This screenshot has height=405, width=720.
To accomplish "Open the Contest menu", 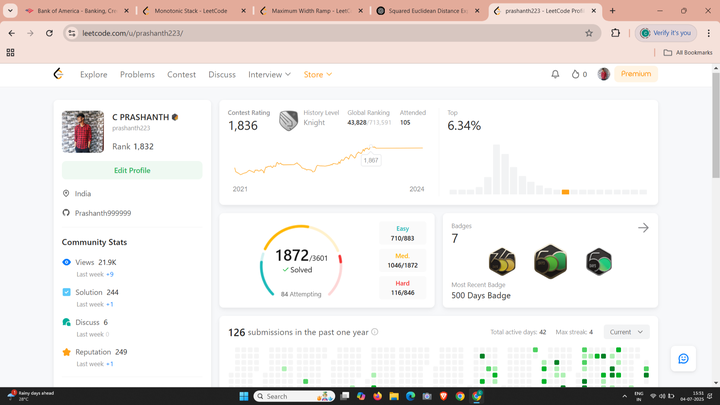I will (181, 74).
